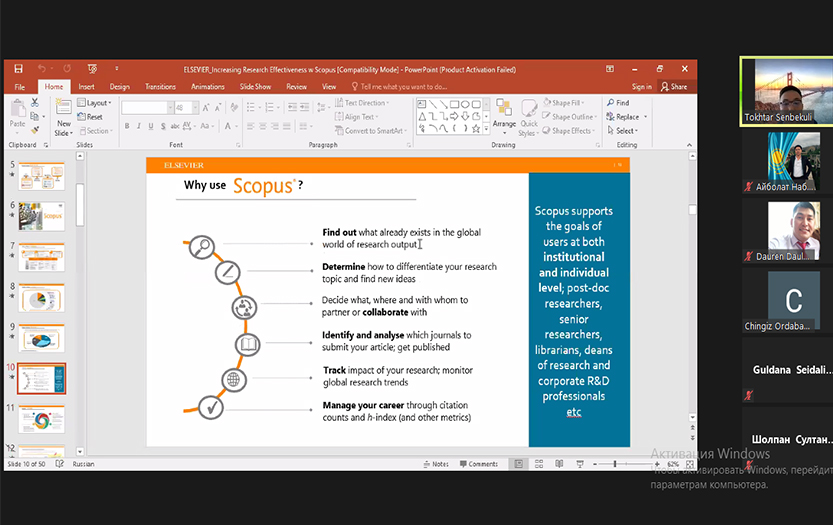Toggle text Shadow formatting
Screen dimensions: 833x525
(163, 126)
